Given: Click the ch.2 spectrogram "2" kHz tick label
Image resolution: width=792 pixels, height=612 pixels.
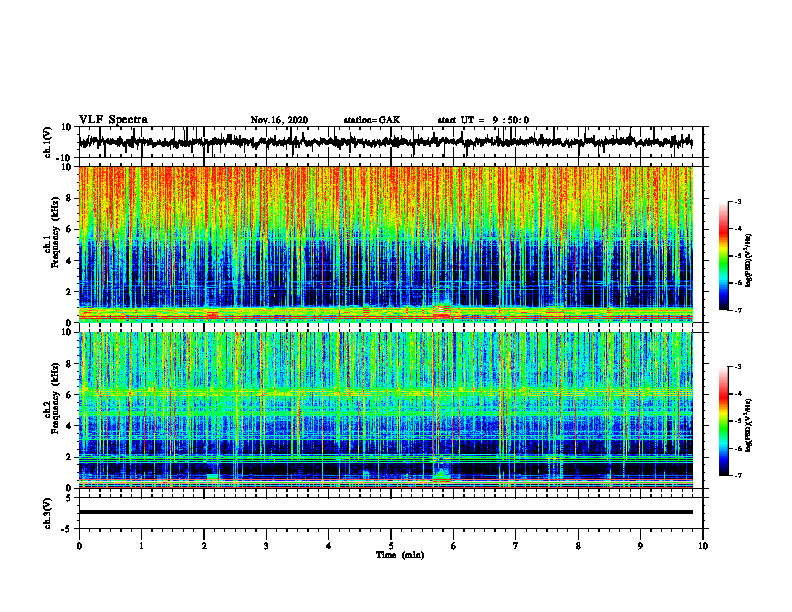Looking at the screenshot, I should [69, 457].
